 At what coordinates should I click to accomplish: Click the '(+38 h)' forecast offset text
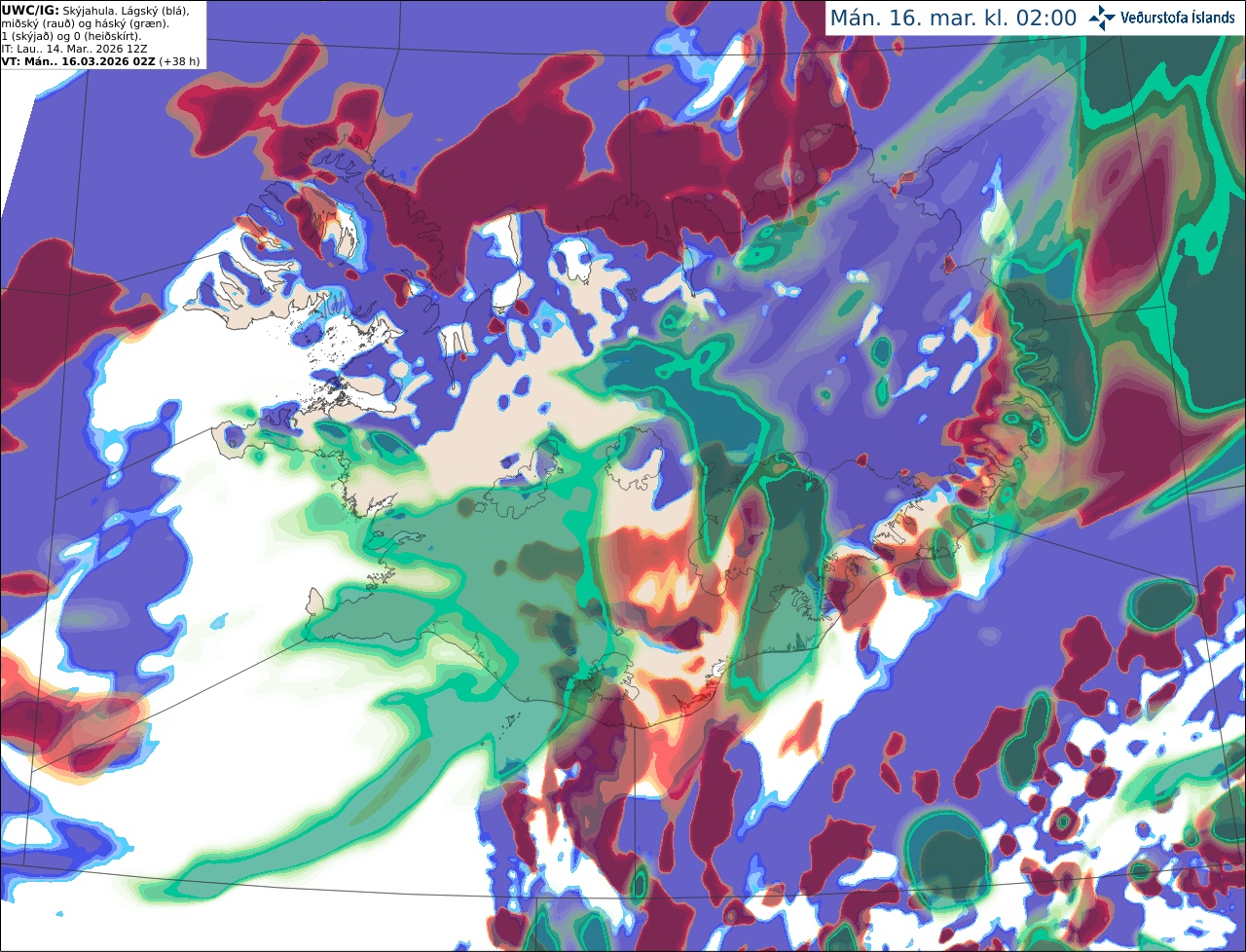click(x=180, y=61)
